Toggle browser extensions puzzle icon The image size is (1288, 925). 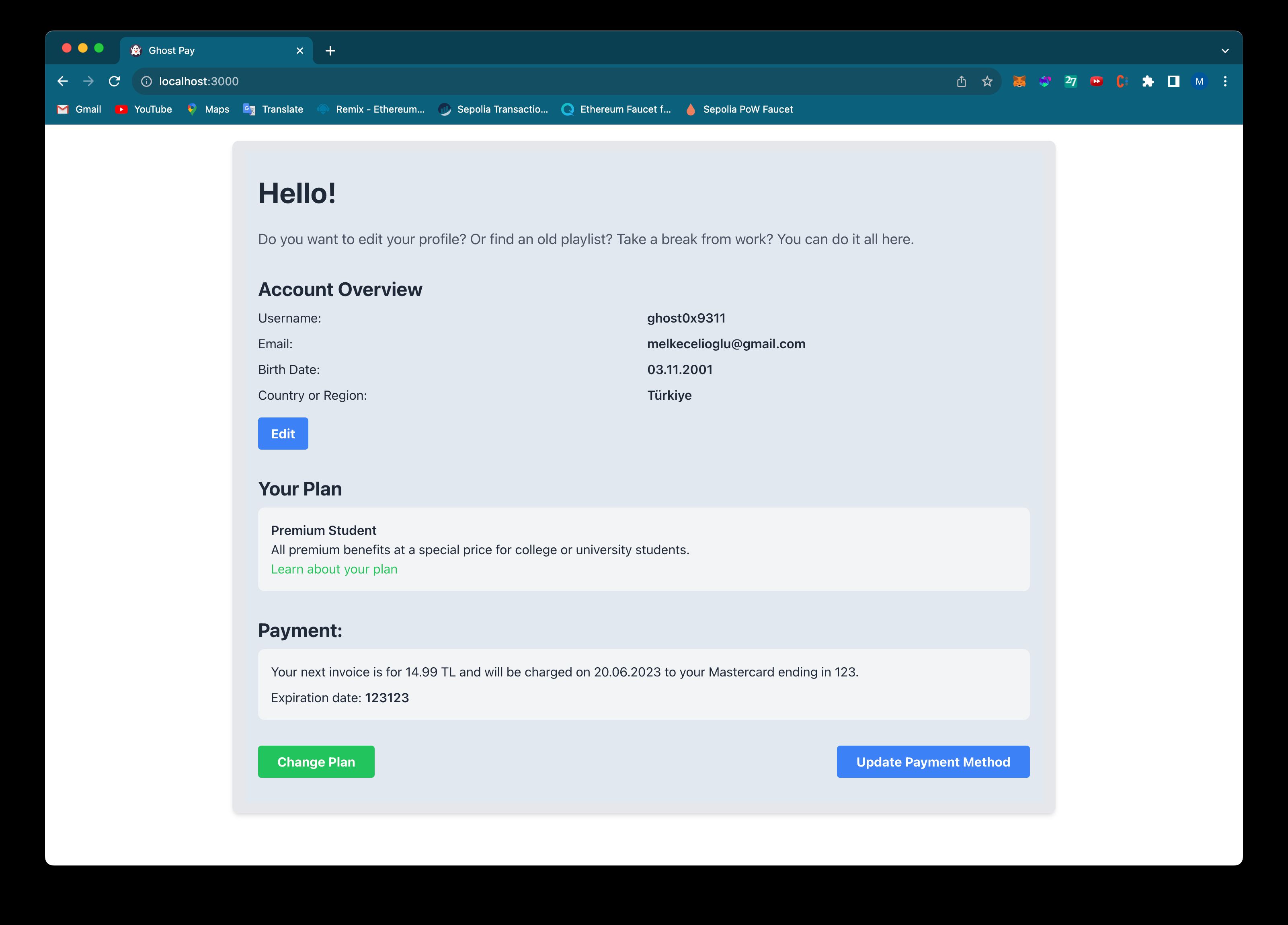[1148, 81]
